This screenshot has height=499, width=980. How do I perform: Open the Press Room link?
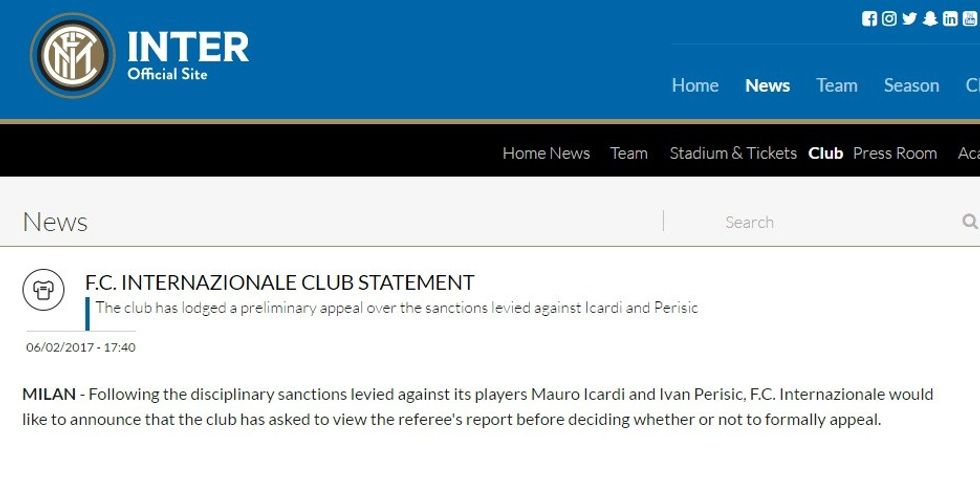(x=895, y=153)
